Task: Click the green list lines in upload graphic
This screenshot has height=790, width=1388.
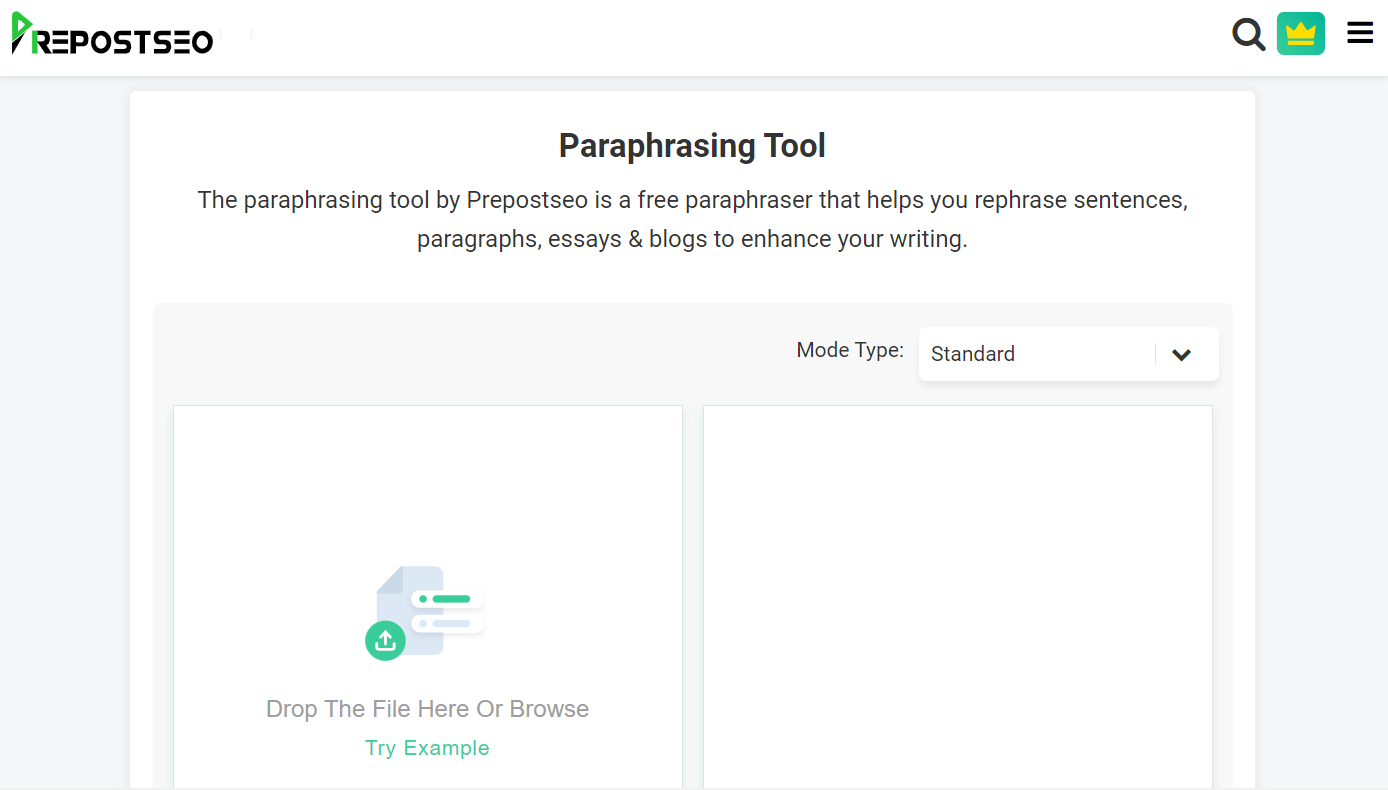Action: click(450, 599)
